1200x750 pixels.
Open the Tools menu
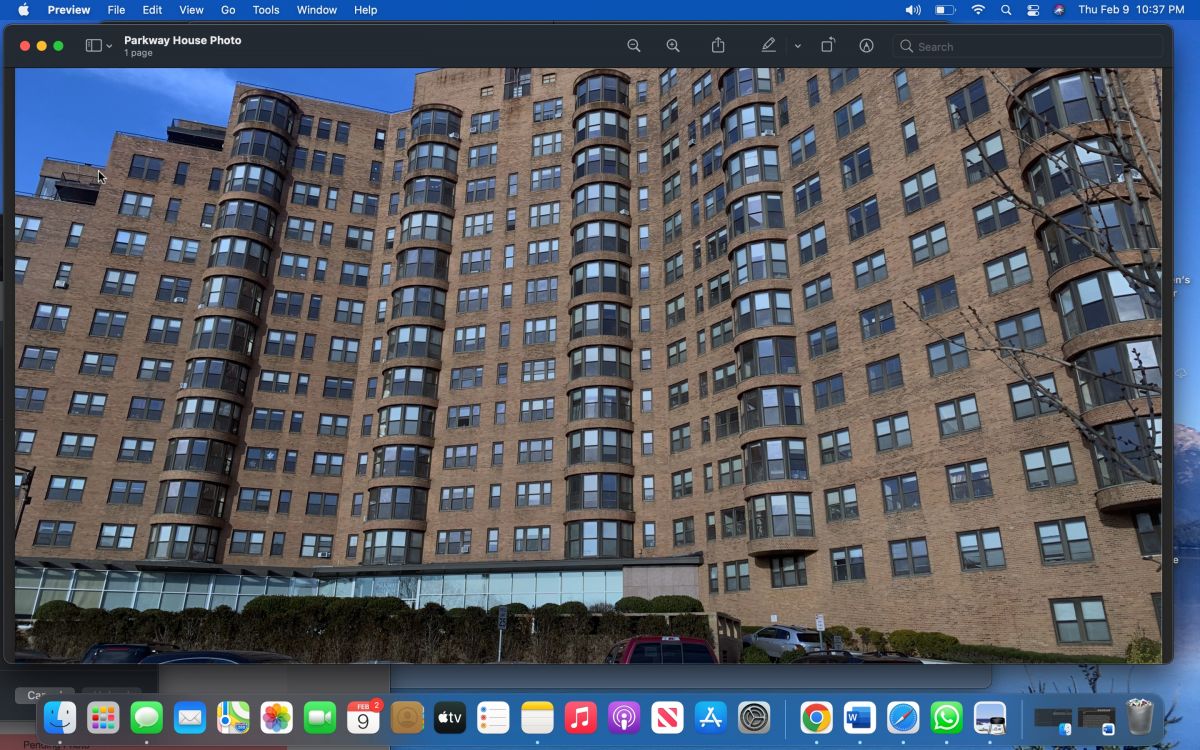266,10
